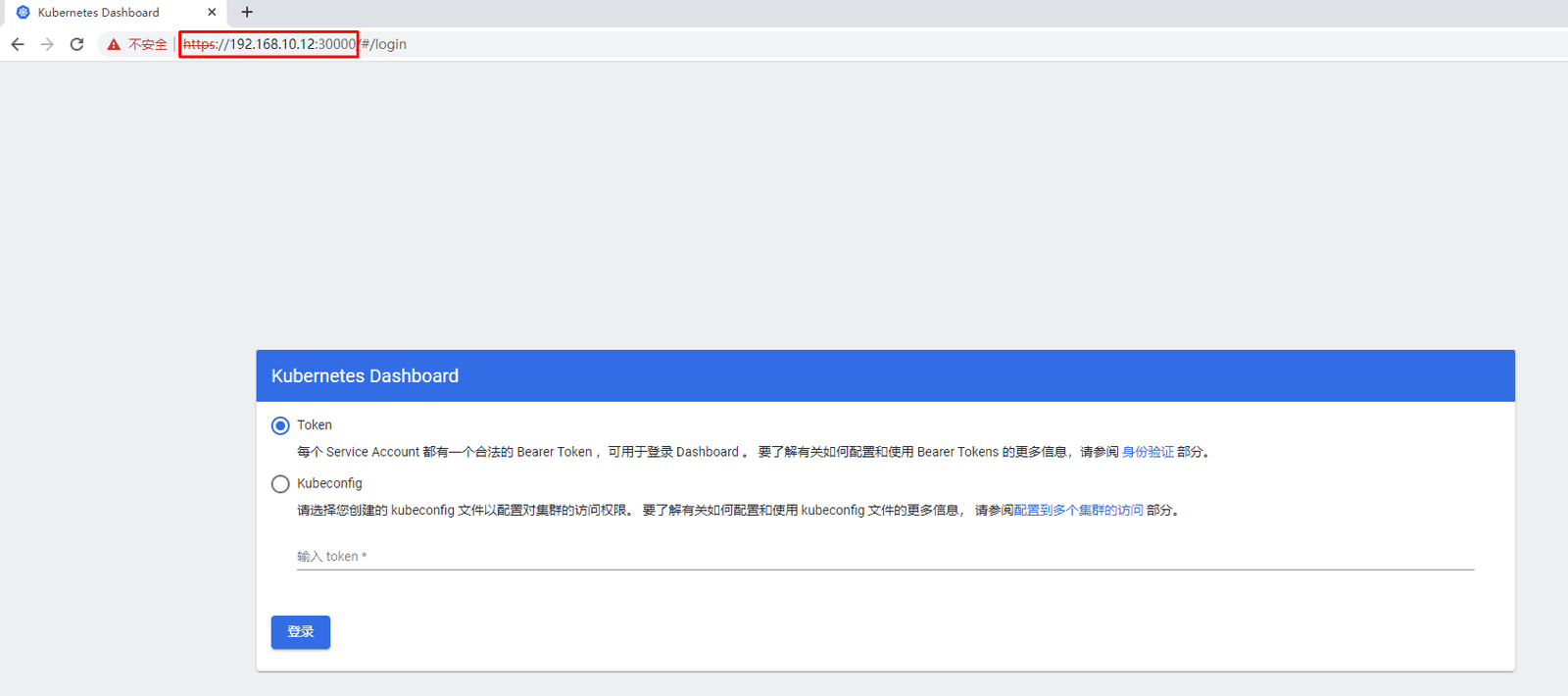The width and height of the screenshot is (1568, 696).
Task: Focus the 输入 token input field
Action: tap(885, 556)
